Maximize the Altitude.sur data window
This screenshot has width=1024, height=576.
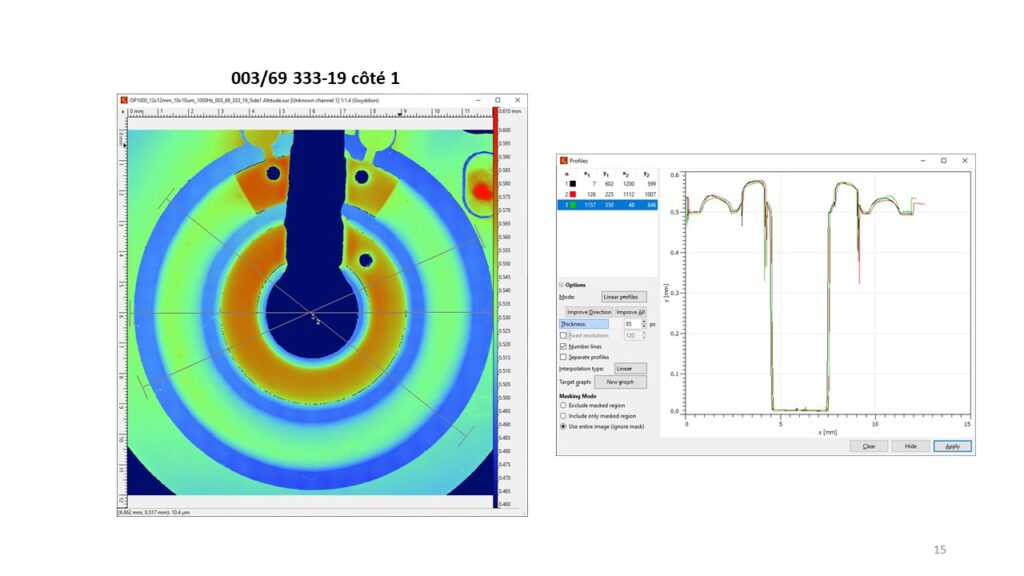497,100
